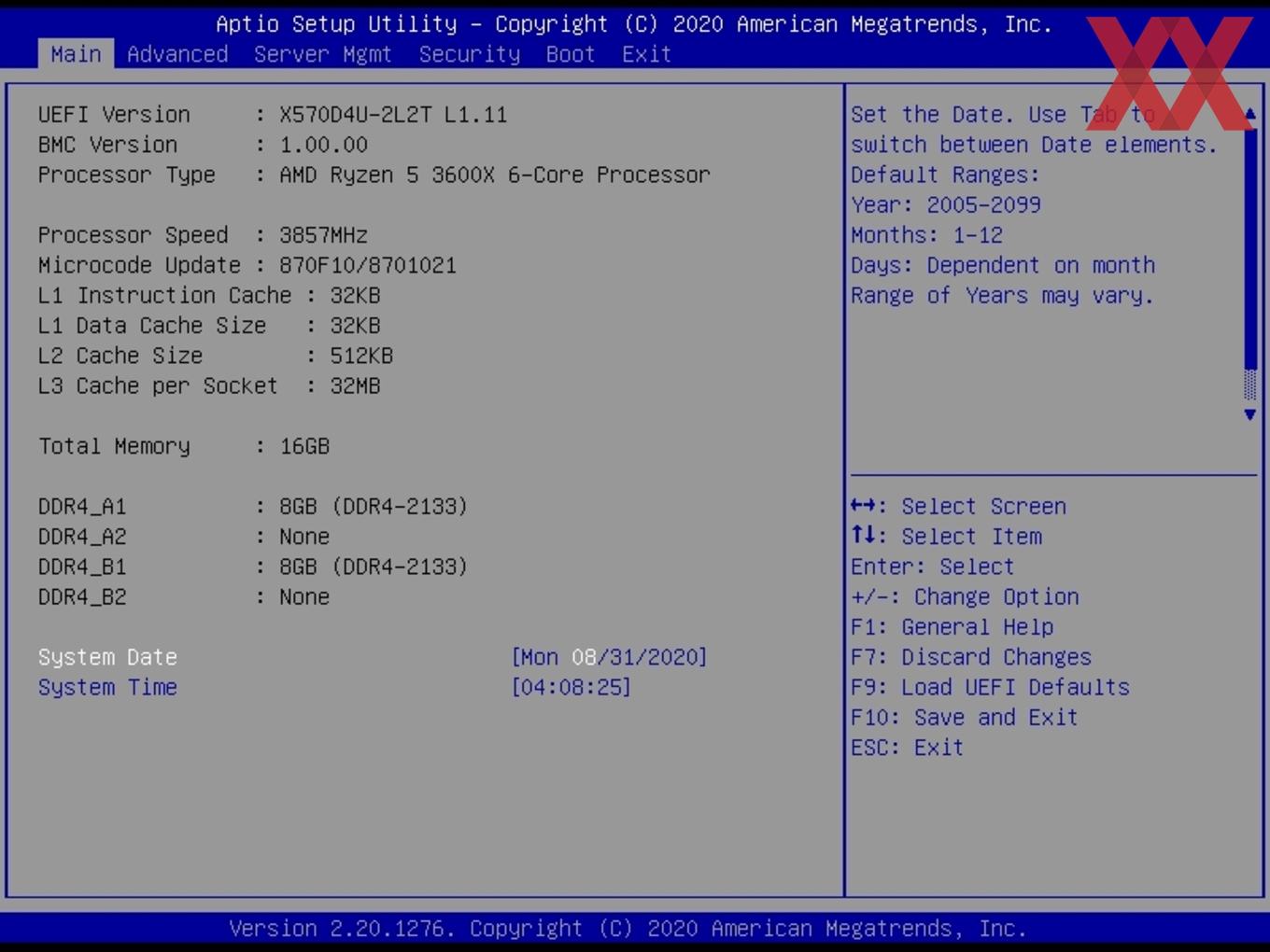Screen dimensions: 1270x952
Task: Click the Select Screen arrows hint
Action: [x=958, y=506]
